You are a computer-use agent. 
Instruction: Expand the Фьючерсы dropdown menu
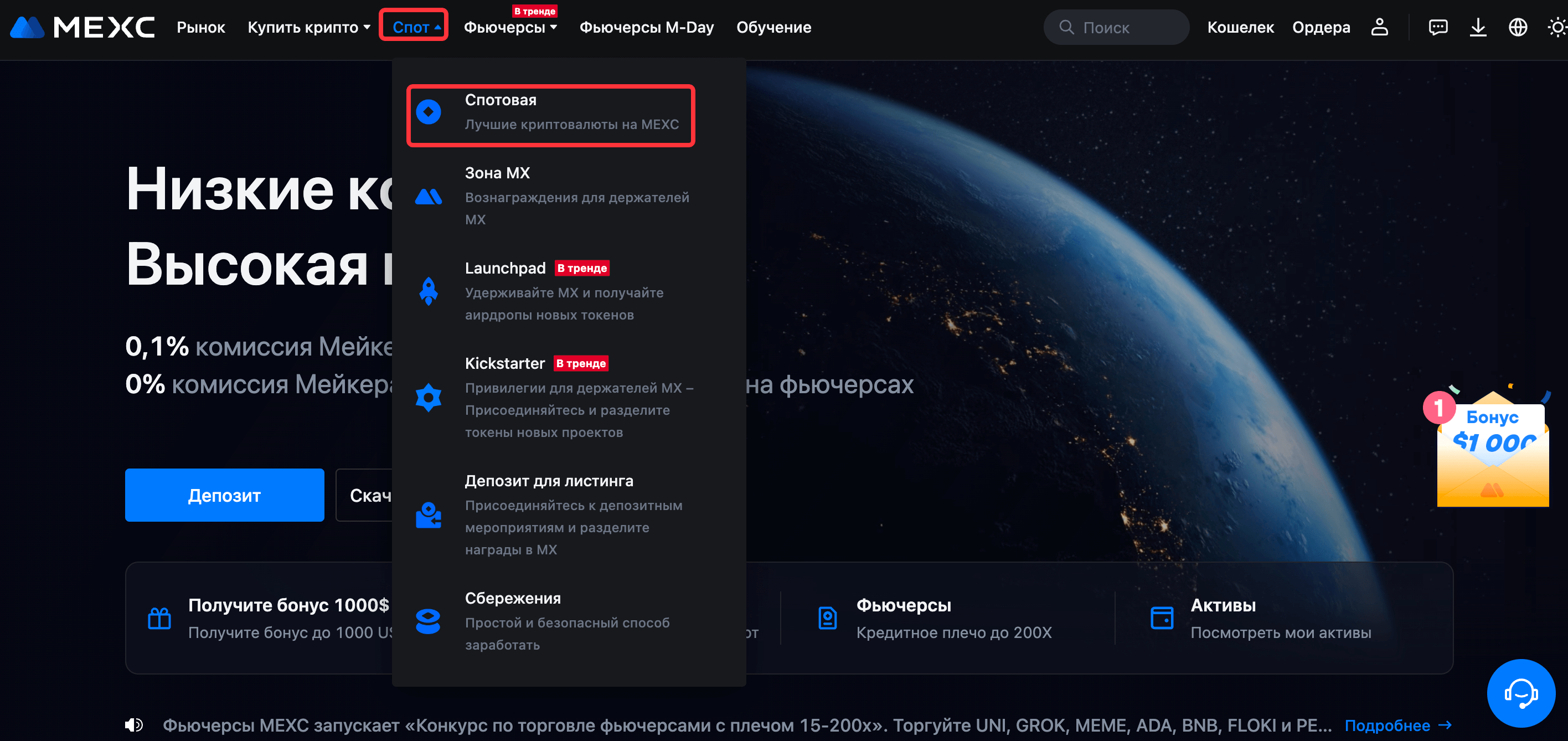pos(510,27)
